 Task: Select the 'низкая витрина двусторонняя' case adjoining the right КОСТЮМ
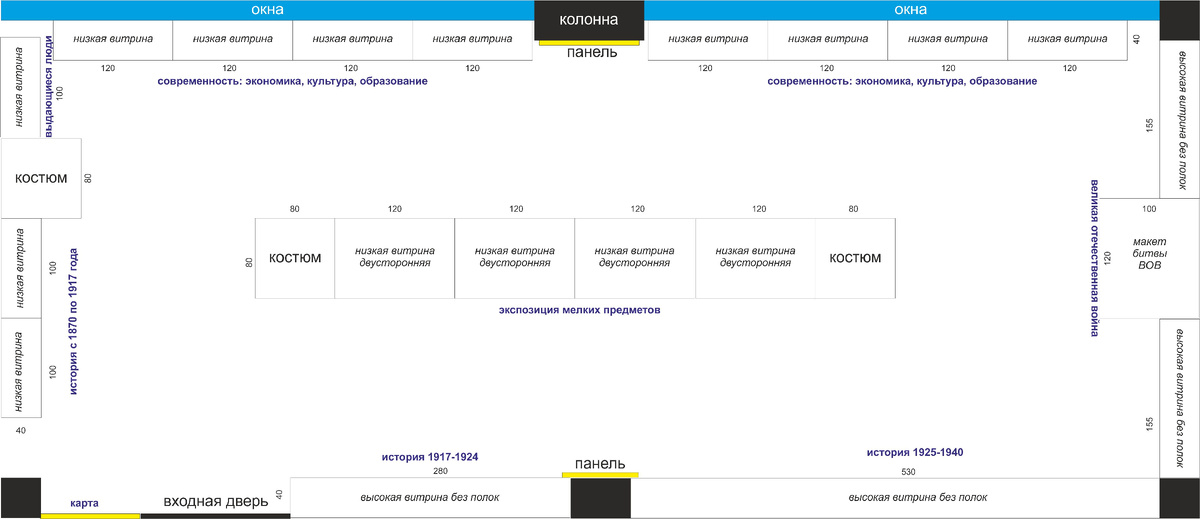pyautogui.click(x=755, y=258)
